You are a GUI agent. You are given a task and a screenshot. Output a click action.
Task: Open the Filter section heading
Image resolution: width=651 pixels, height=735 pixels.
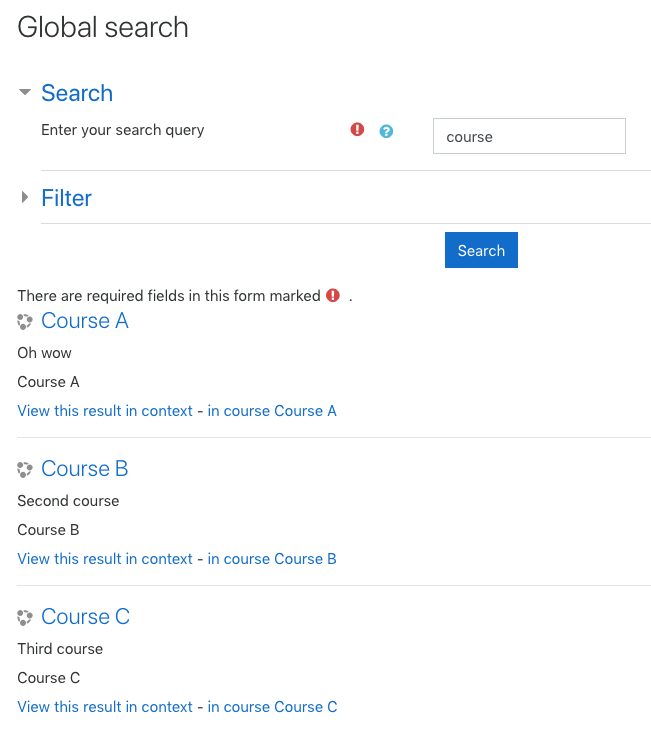tap(67, 198)
